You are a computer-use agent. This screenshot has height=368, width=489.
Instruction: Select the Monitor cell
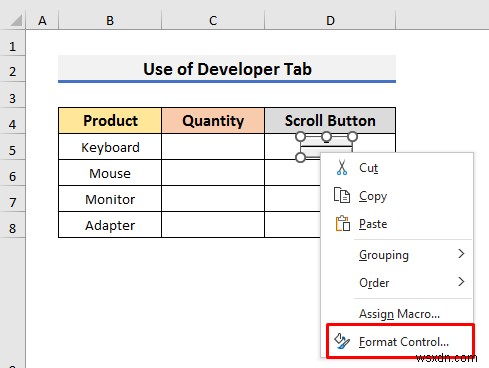pyautogui.click(x=110, y=199)
